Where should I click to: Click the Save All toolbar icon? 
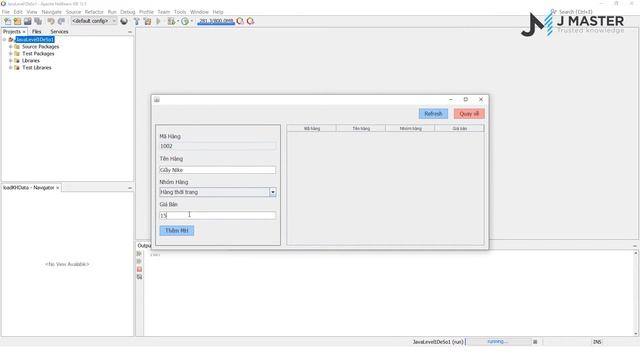[x=38, y=21]
